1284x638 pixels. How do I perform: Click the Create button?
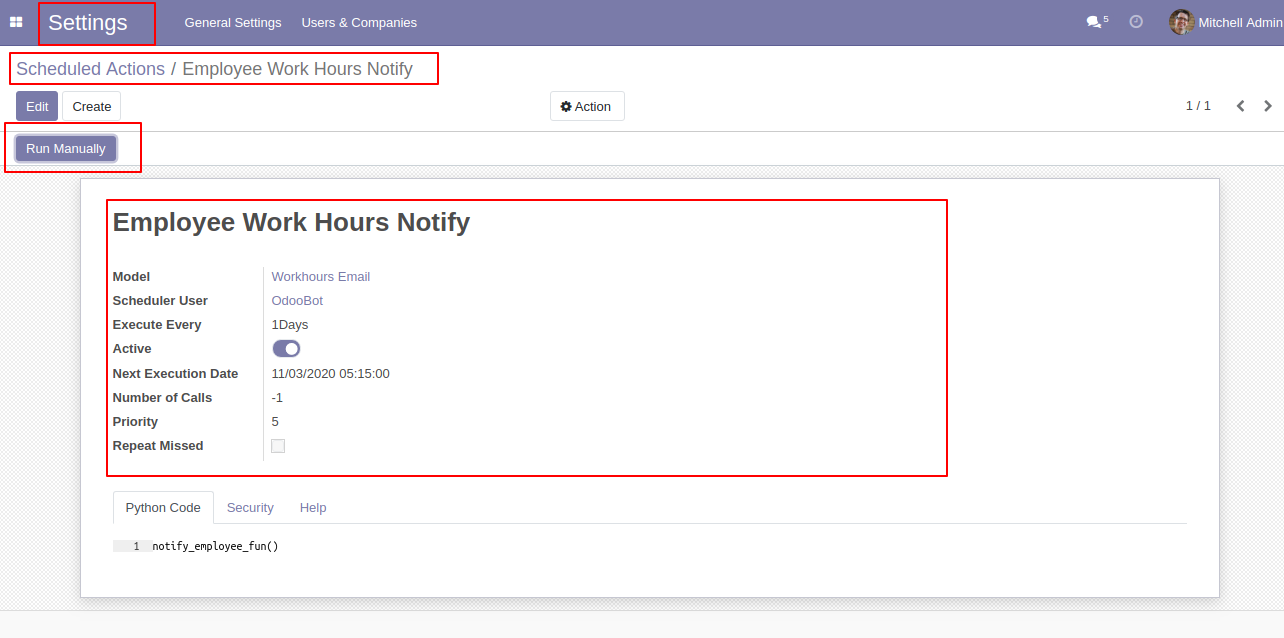[92, 106]
